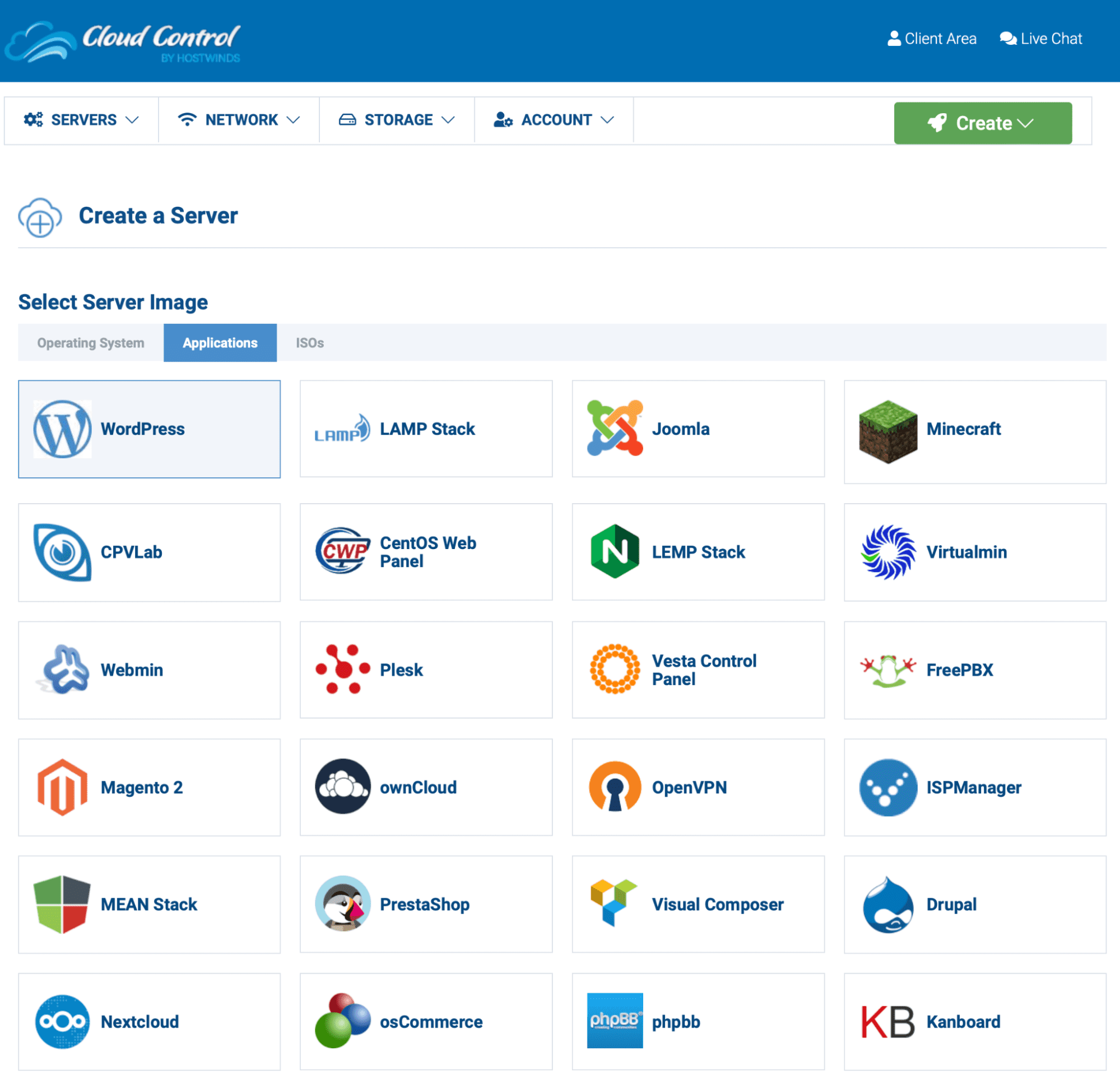Switch to the Operating System tab
This screenshot has height=1083, width=1120.
pyautogui.click(x=89, y=343)
